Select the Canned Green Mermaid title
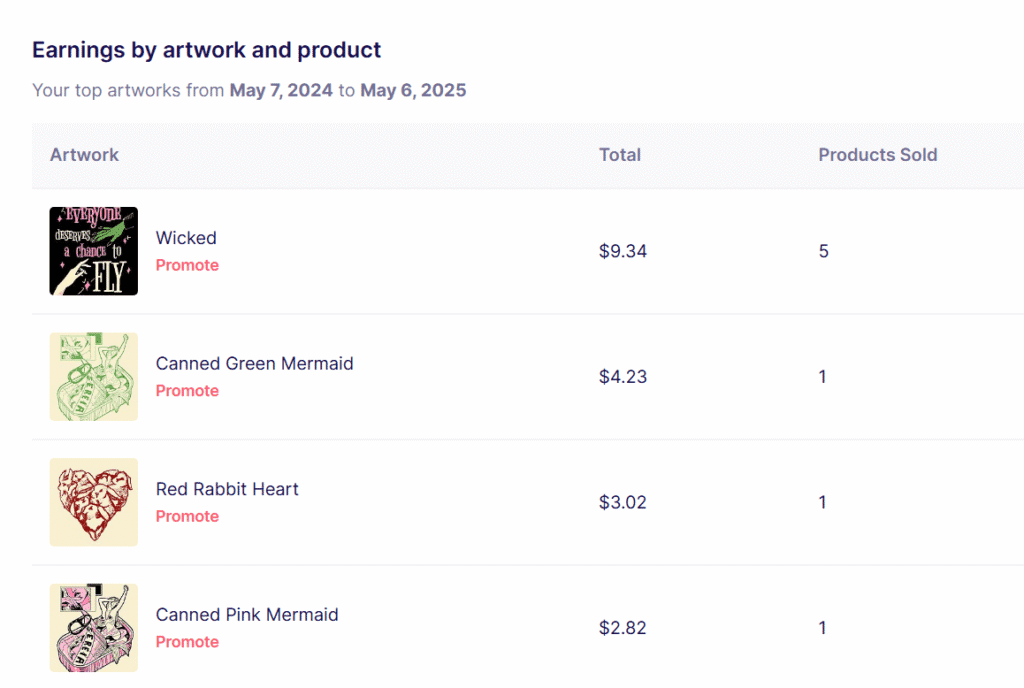This screenshot has width=1024, height=688. (255, 363)
